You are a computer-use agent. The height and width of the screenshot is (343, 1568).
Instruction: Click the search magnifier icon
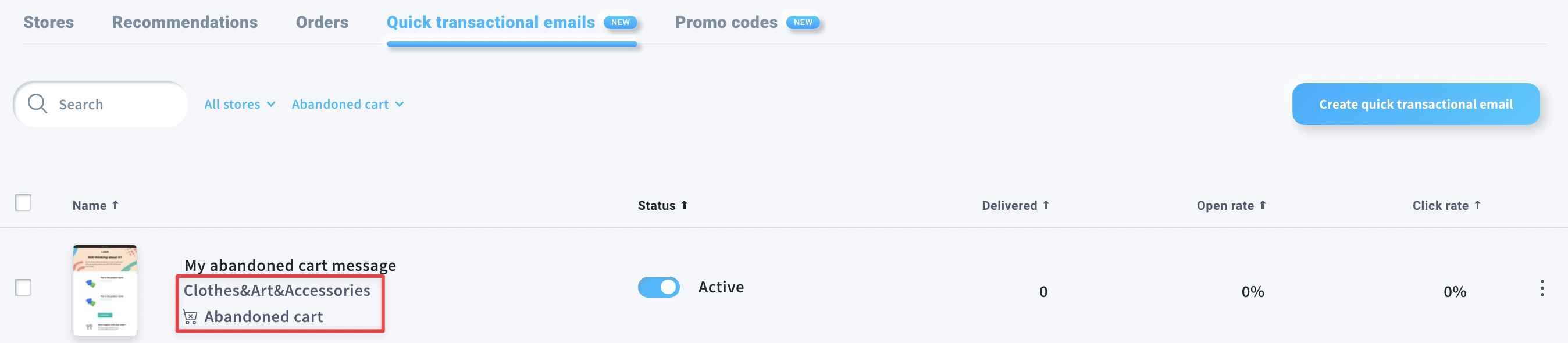pyautogui.click(x=37, y=104)
